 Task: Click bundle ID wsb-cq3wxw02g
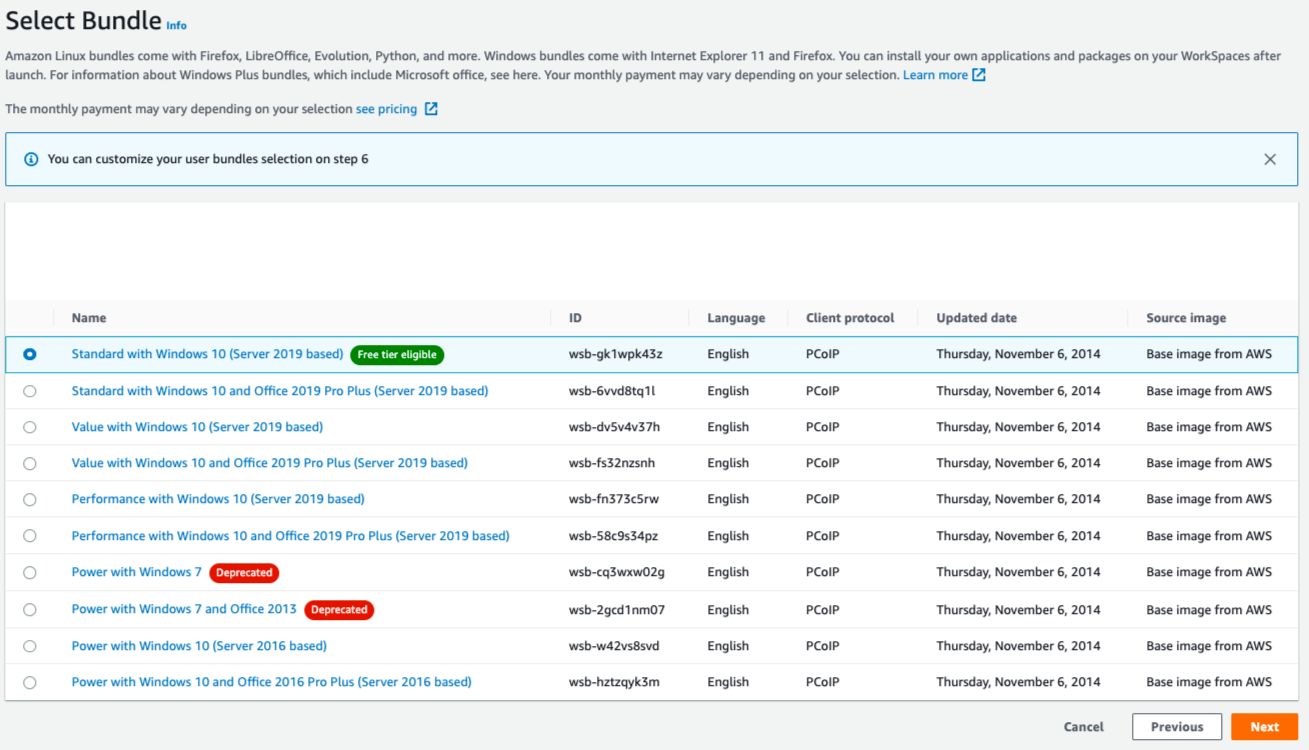click(617, 572)
